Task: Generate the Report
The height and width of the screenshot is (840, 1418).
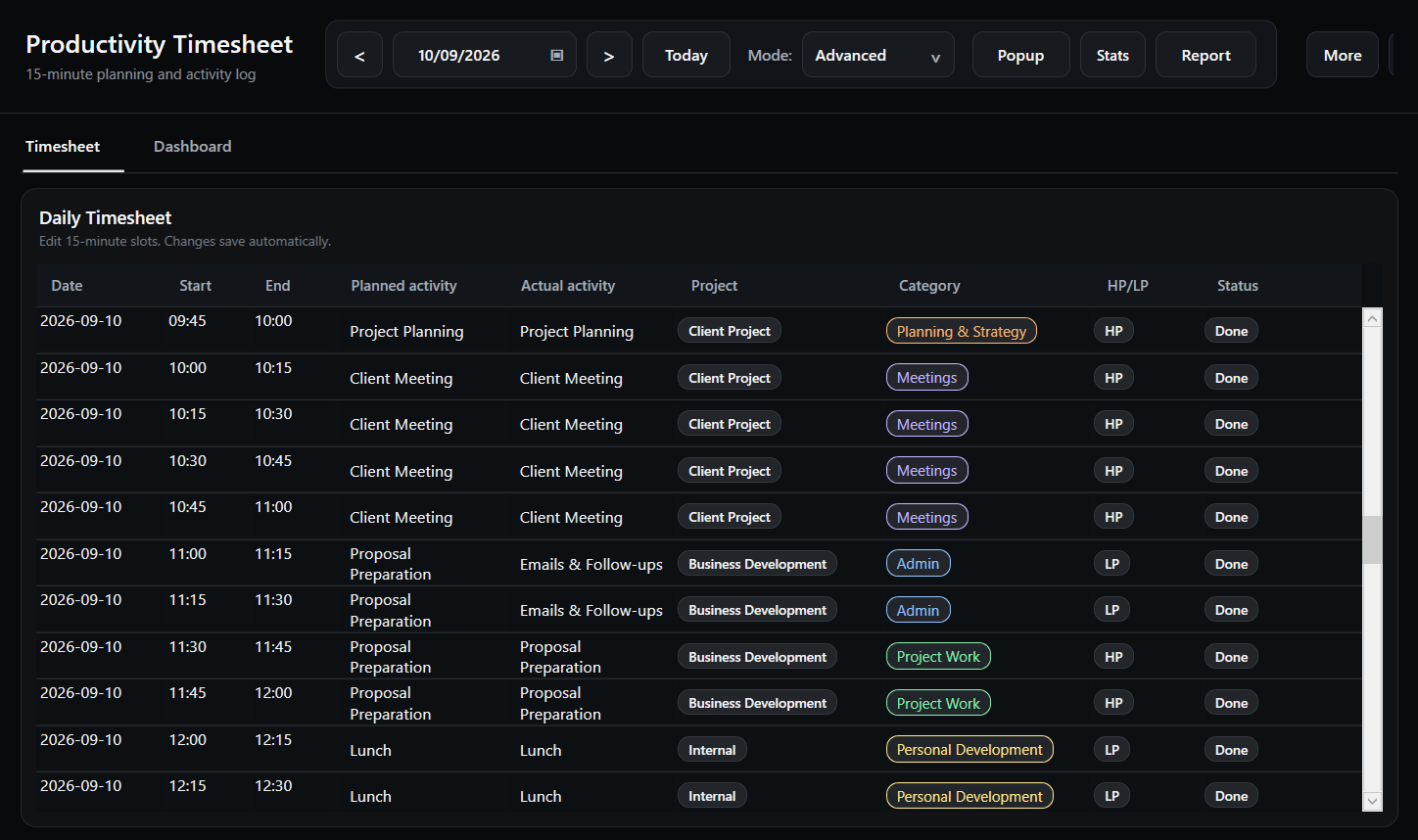Action: coord(1205,55)
